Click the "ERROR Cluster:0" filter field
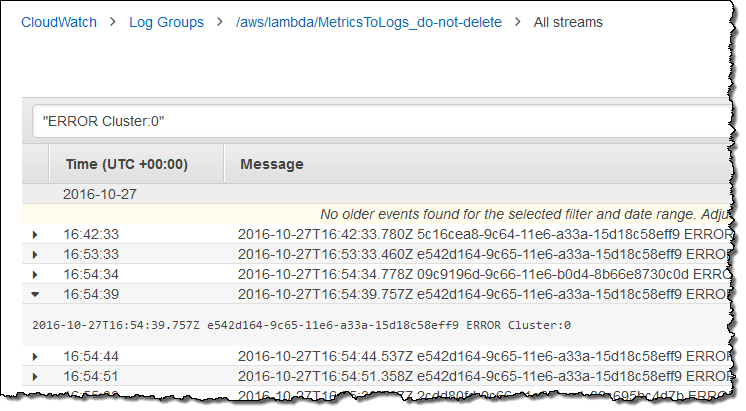Screen dimensions: 746x411 point(380,121)
